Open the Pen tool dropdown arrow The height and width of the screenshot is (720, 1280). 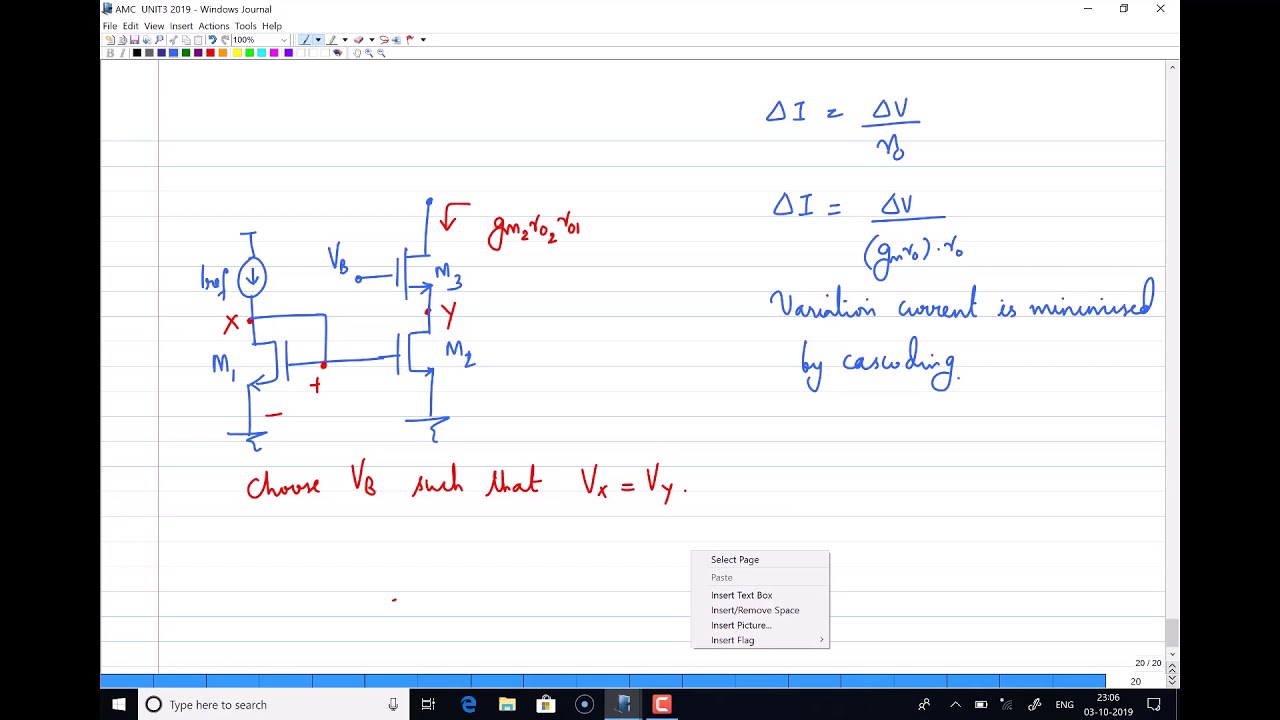click(318, 40)
